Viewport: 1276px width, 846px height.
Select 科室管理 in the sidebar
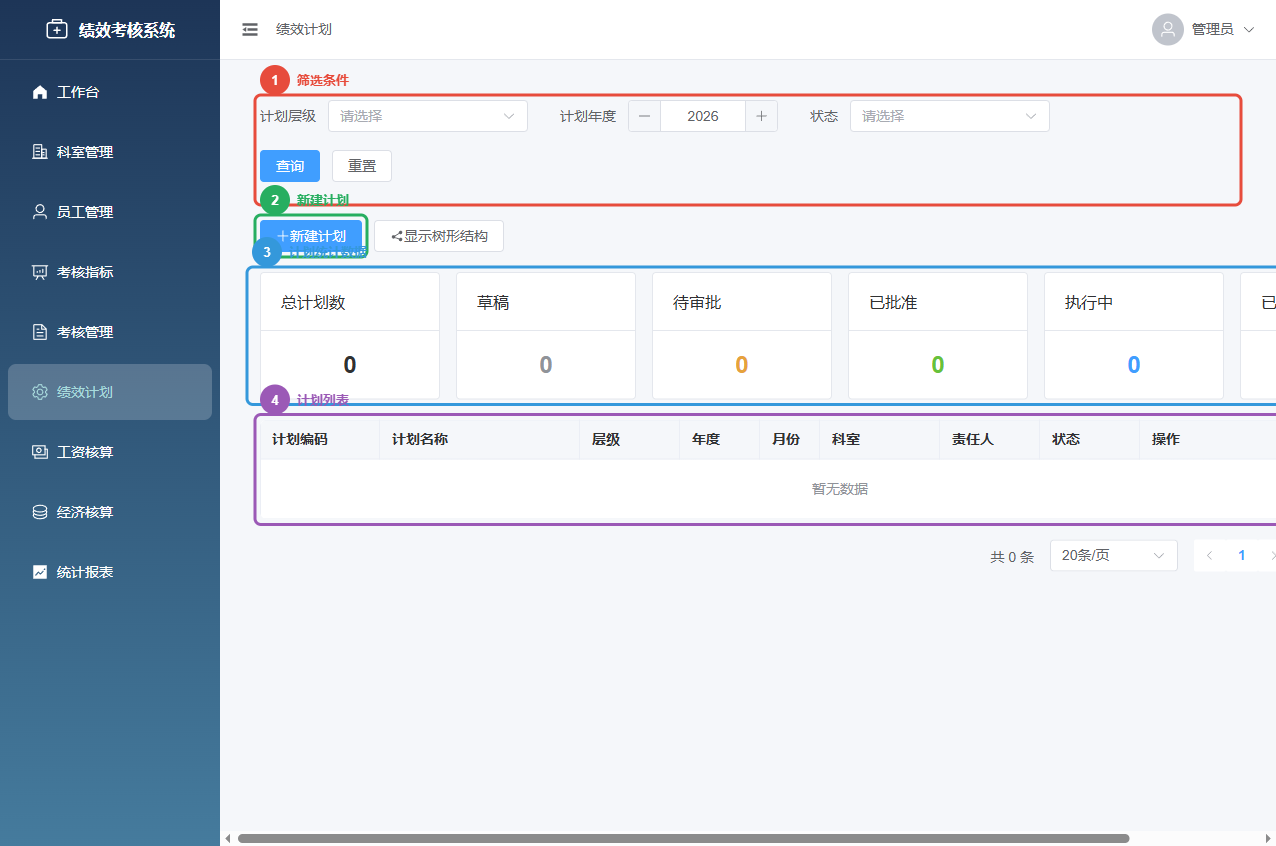click(85, 151)
